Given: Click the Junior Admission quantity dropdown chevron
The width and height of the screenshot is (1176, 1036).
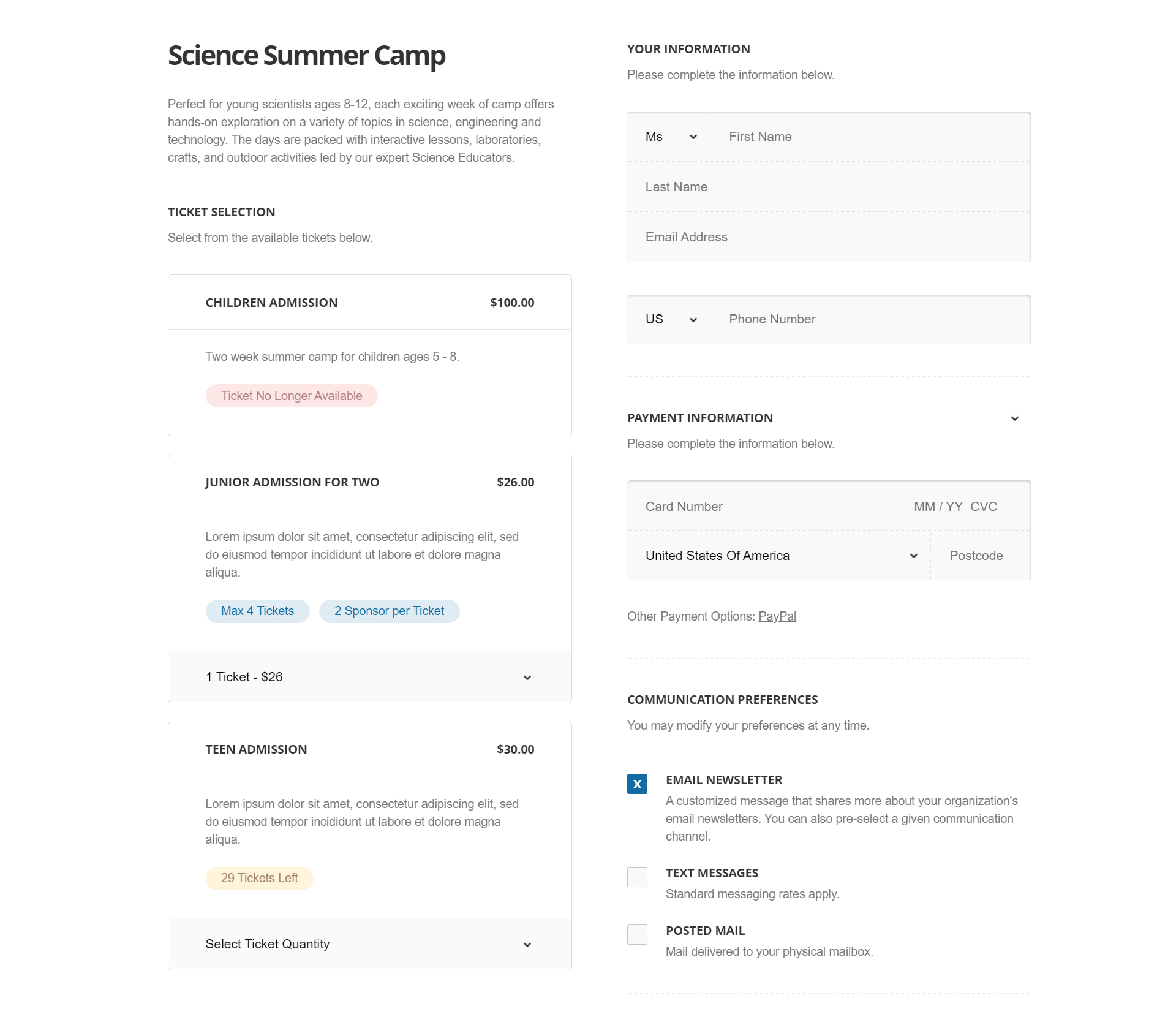Looking at the screenshot, I should click(x=527, y=677).
